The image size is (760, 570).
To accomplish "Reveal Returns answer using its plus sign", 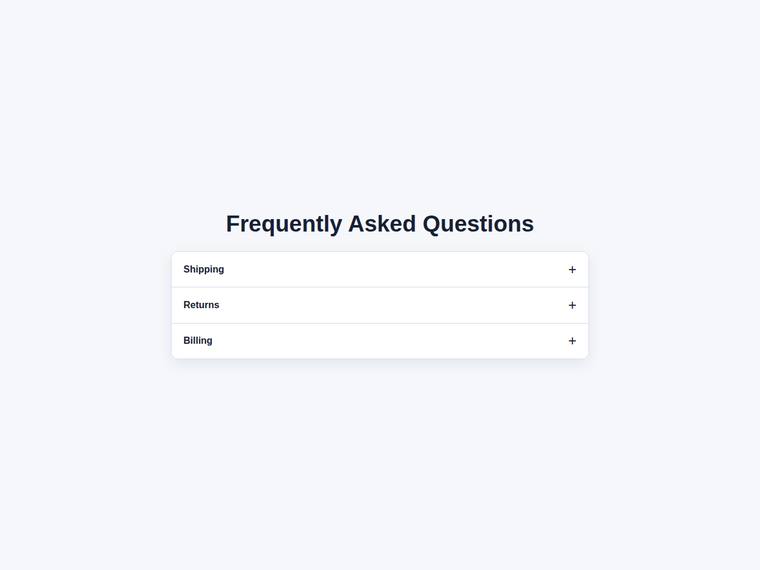I will [x=572, y=305].
